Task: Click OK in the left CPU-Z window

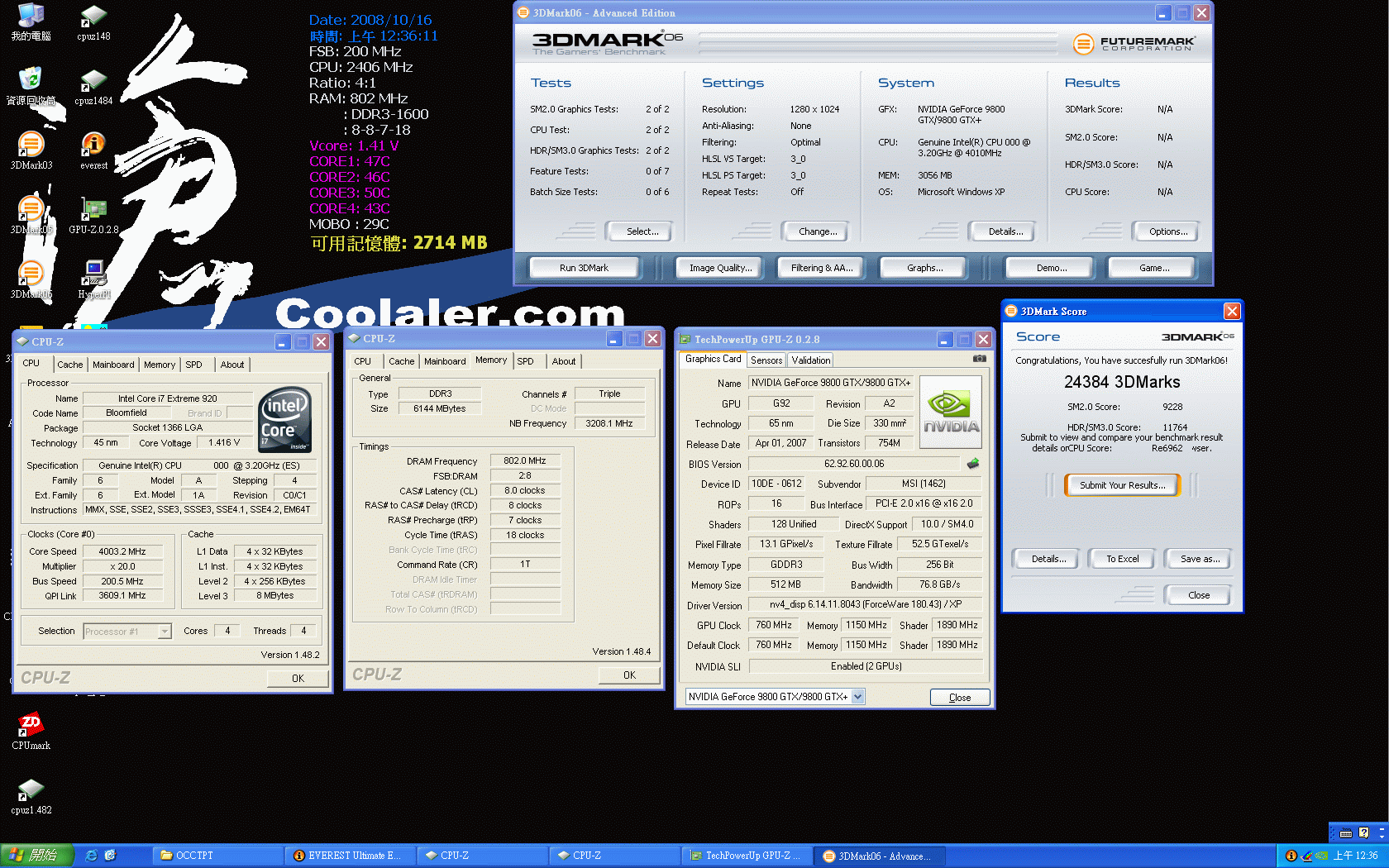Action: [298, 679]
